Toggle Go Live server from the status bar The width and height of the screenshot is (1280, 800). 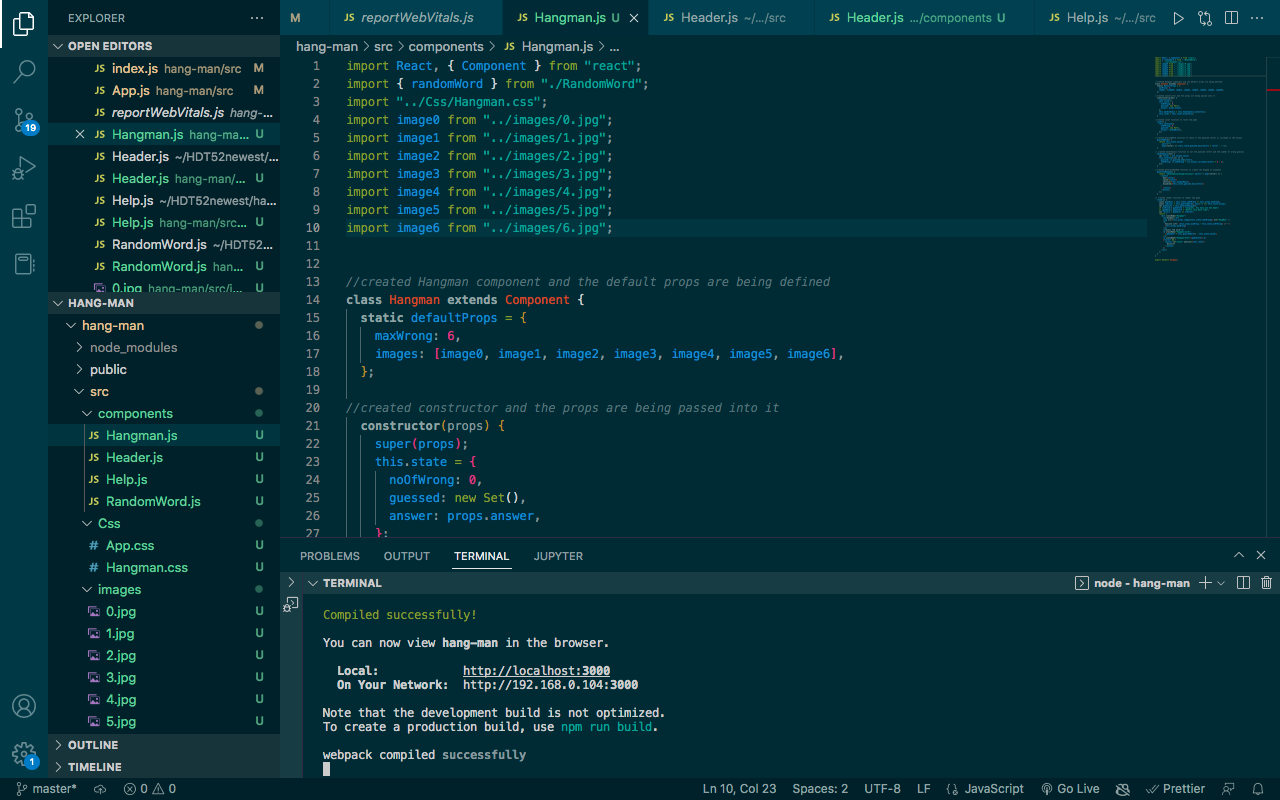(x=1070, y=788)
